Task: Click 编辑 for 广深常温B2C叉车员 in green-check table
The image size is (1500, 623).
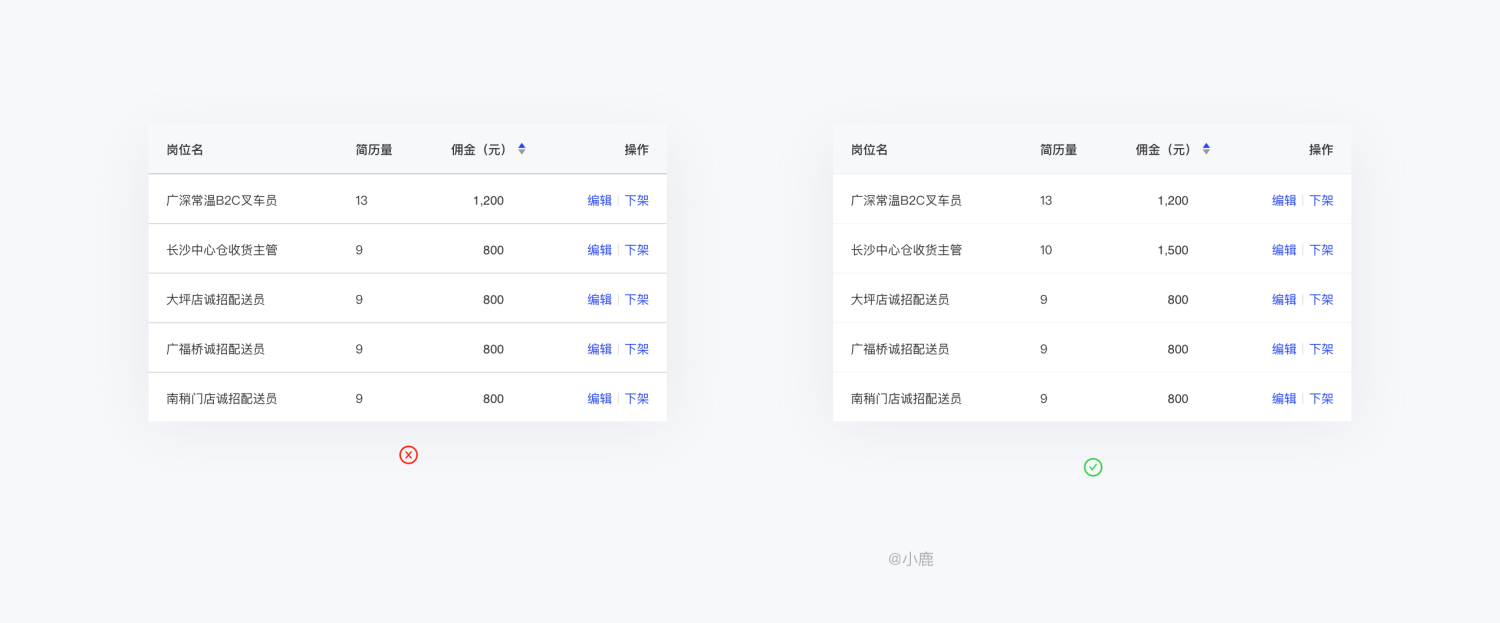Action: point(1284,200)
